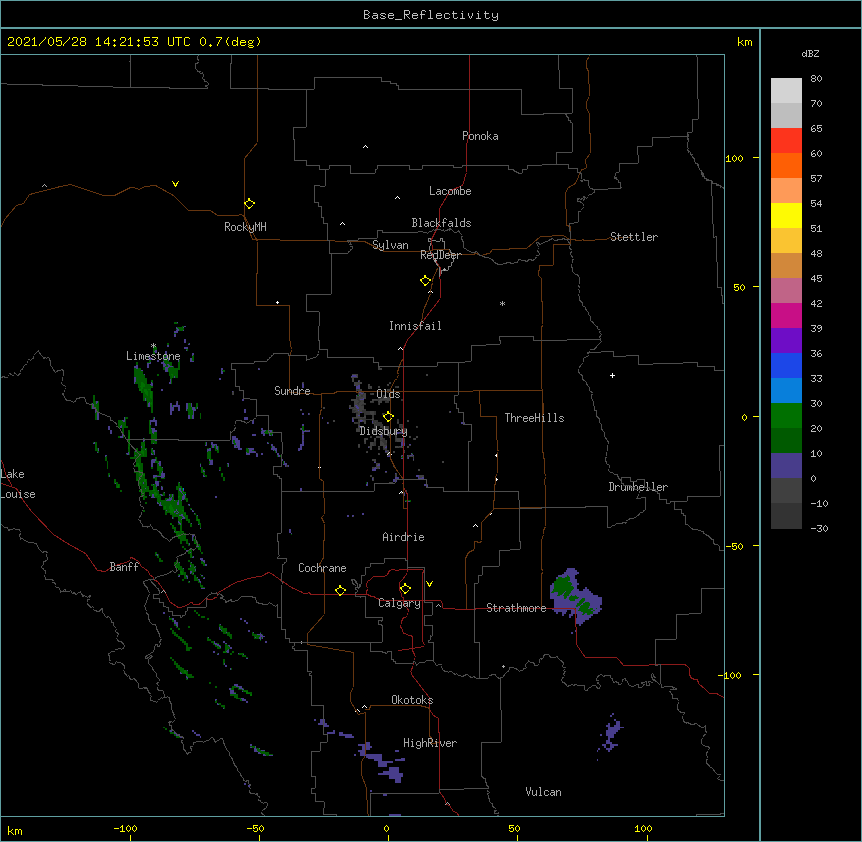Click the Vulcan town label
This screenshot has width=862, height=842.
point(543,792)
